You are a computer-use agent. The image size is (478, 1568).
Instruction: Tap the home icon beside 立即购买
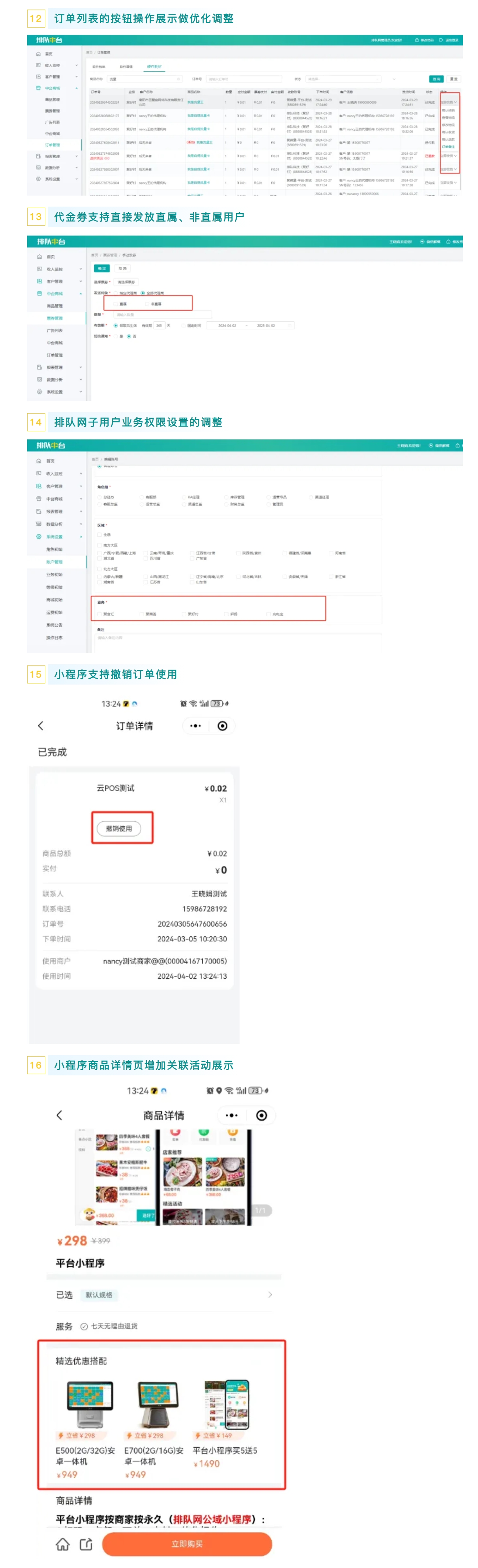tap(63, 1544)
